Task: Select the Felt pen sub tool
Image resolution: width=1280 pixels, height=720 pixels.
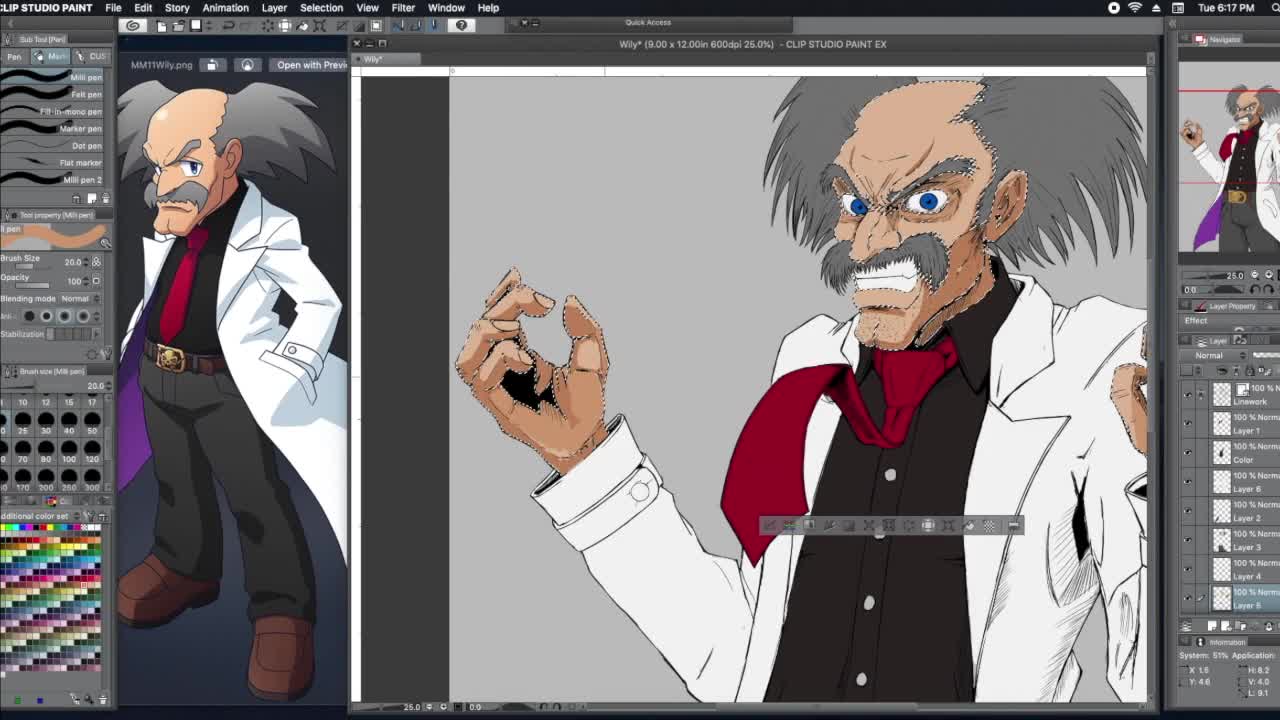Action: (x=52, y=95)
